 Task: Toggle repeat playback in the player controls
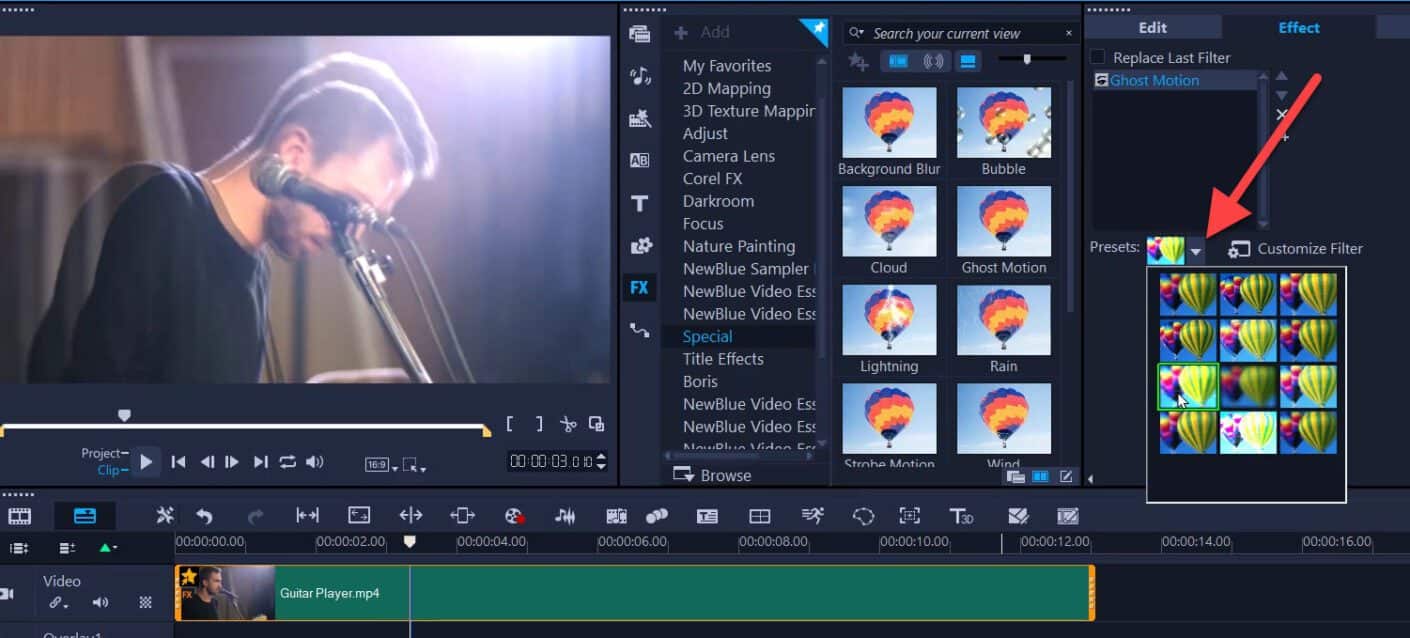pyautogui.click(x=288, y=462)
